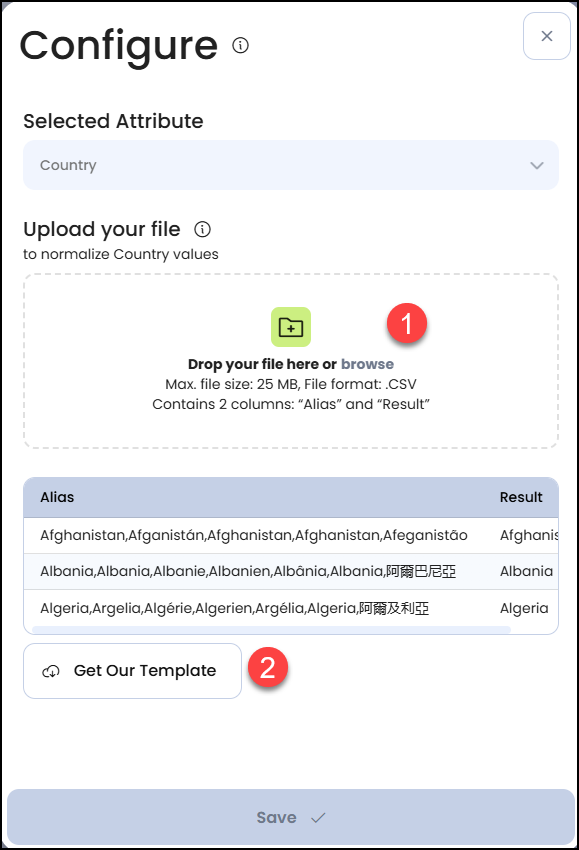Click the checkmark icon inside Save button
Image resolution: width=579 pixels, height=850 pixels.
tap(317, 817)
